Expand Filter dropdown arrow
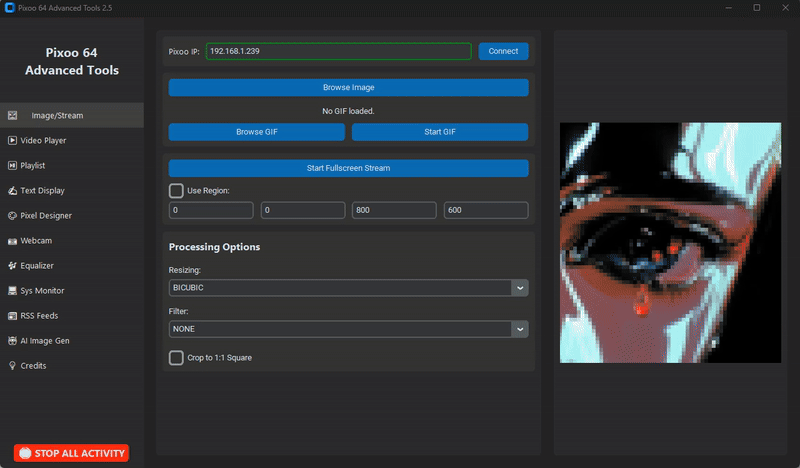This screenshot has width=800, height=468. click(x=520, y=329)
